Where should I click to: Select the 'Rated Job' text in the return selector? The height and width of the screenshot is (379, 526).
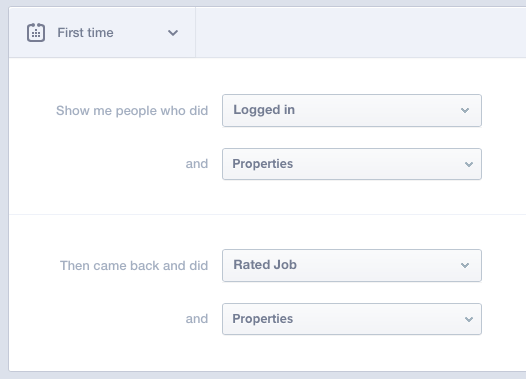(265, 265)
